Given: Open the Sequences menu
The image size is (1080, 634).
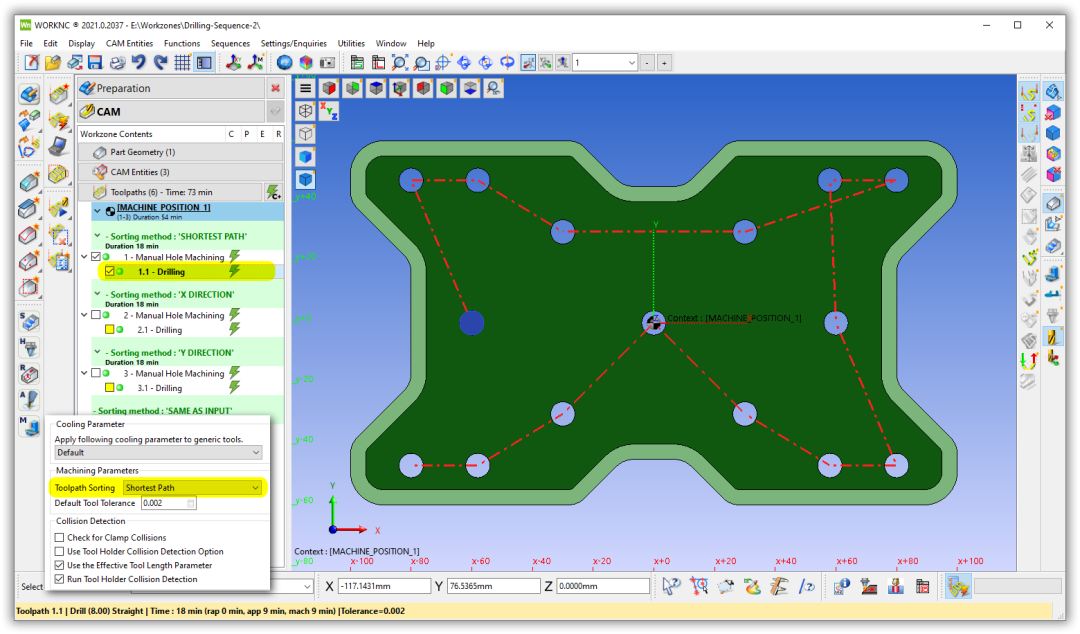Looking at the screenshot, I should [230, 43].
